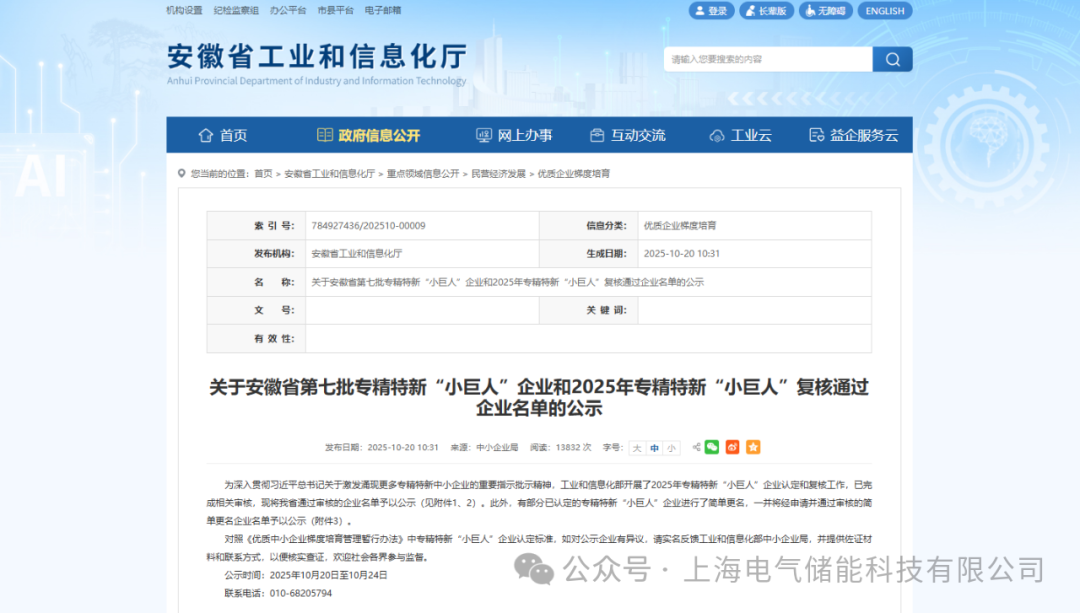Switch to 长辈版 elder-friendly mode
This screenshot has width=1080, height=613.
point(766,11)
